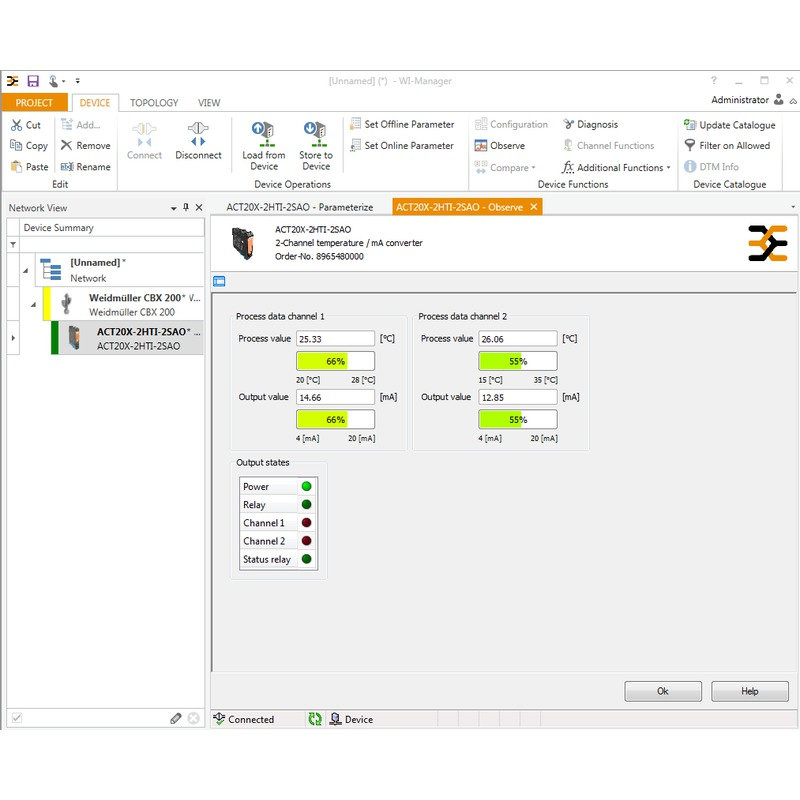The height and width of the screenshot is (800, 800).
Task: Click channel 2 process value 55% bar
Action: [518, 361]
